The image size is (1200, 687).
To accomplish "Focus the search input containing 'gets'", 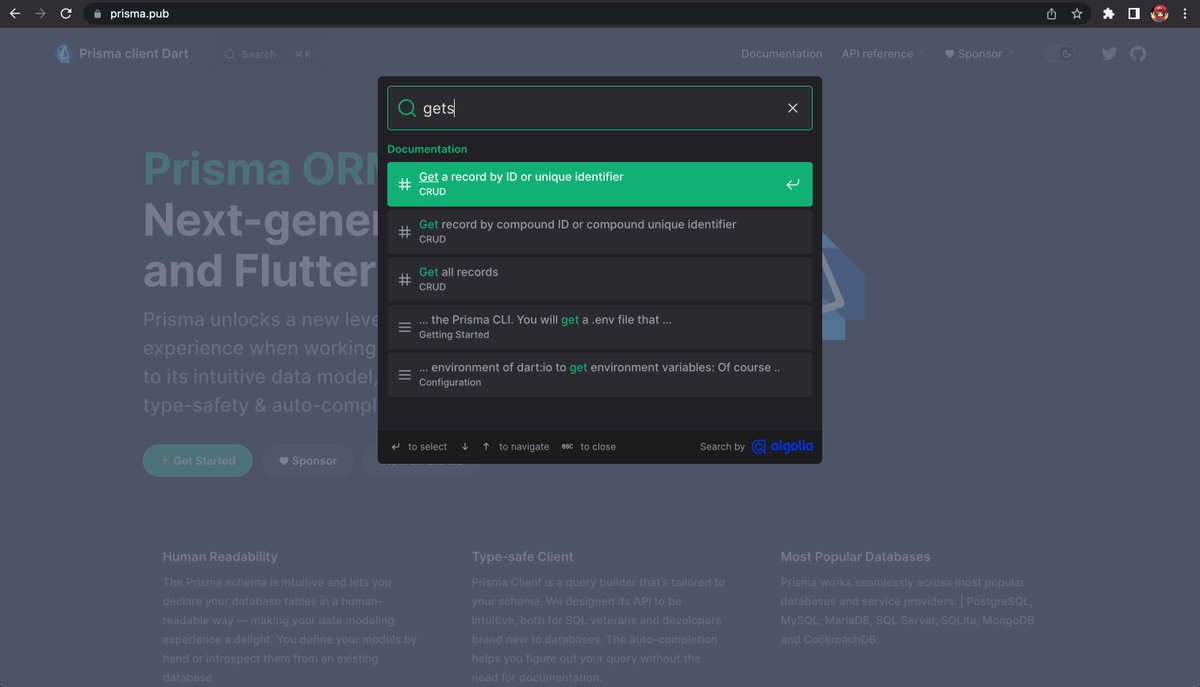I will 600,108.
